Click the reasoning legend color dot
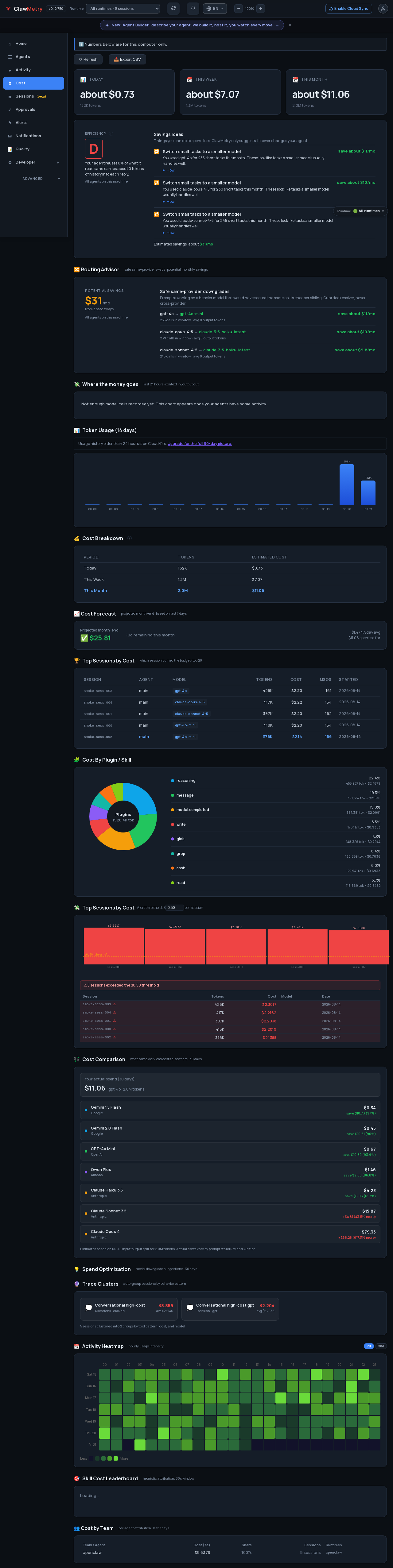Screen dimensions: 393x1568 click(173, 780)
